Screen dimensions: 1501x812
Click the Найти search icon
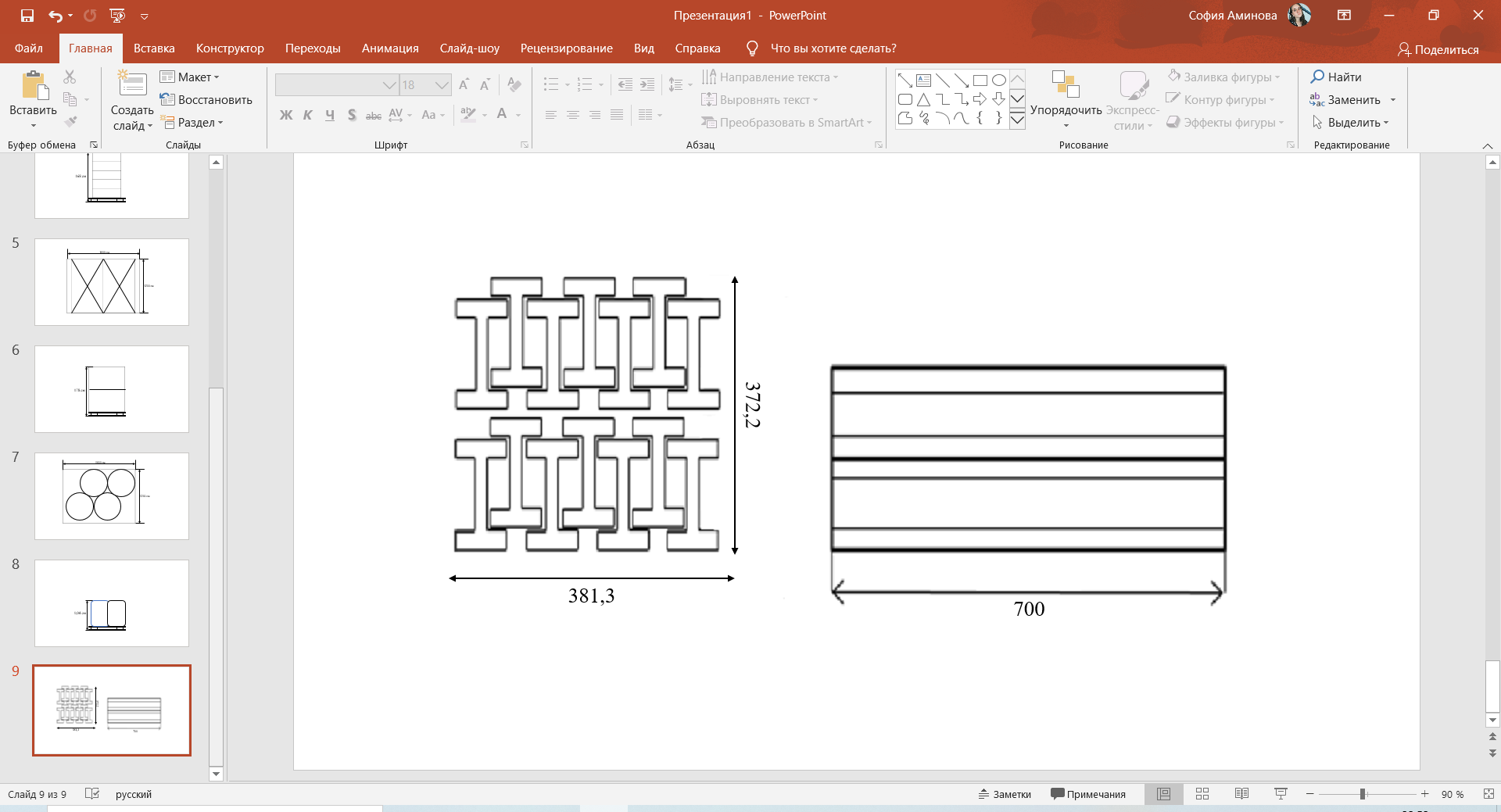click(x=1317, y=77)
